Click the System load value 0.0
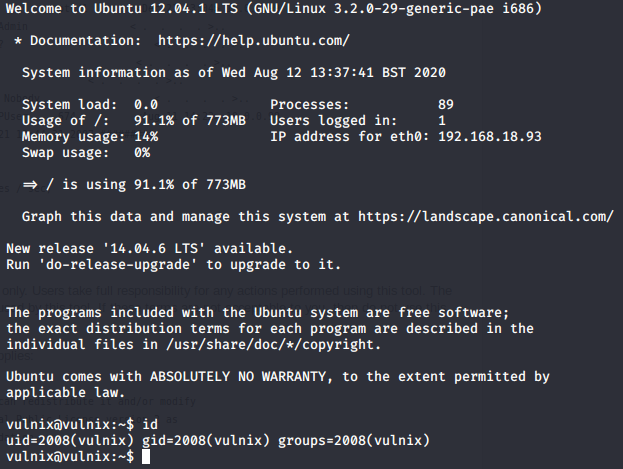Viewport: 623px width, 469px height. (146, 105)
